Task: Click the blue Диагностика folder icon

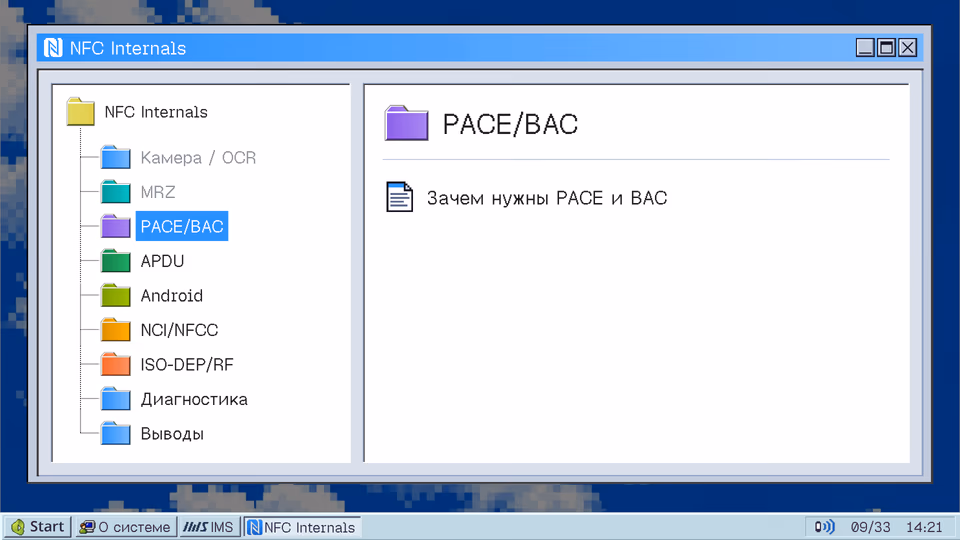Action: click(x=116, y=399)
